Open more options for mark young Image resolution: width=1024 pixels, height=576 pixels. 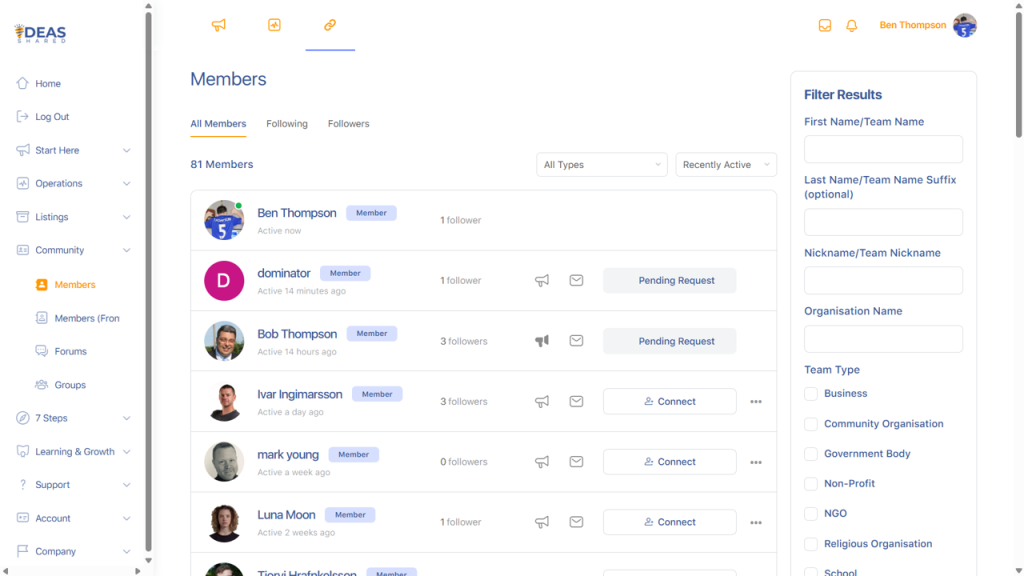pyautogui.click(x=756, y=462)
